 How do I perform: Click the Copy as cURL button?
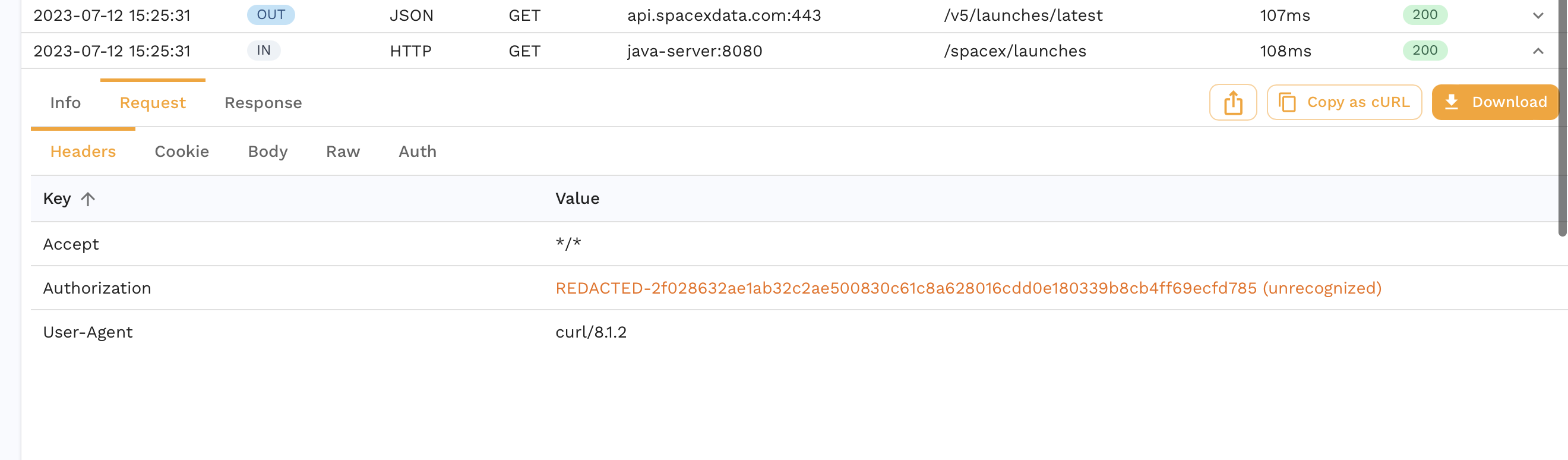click(x=1344, y=102)
